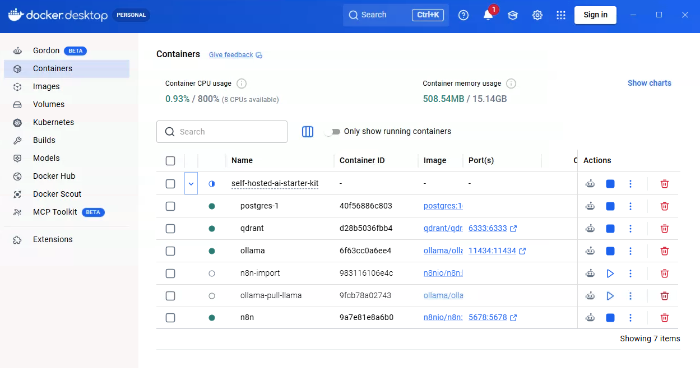Viewport: 700px width, 368px height.
Task: Open the qdrant port 6333:6333 link
Action: [x=492, y=228]
